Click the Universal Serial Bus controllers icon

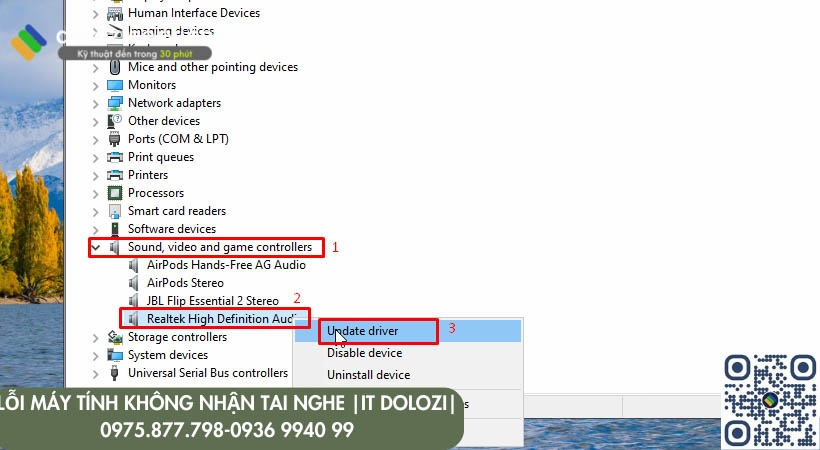click(x=115, y=373)
